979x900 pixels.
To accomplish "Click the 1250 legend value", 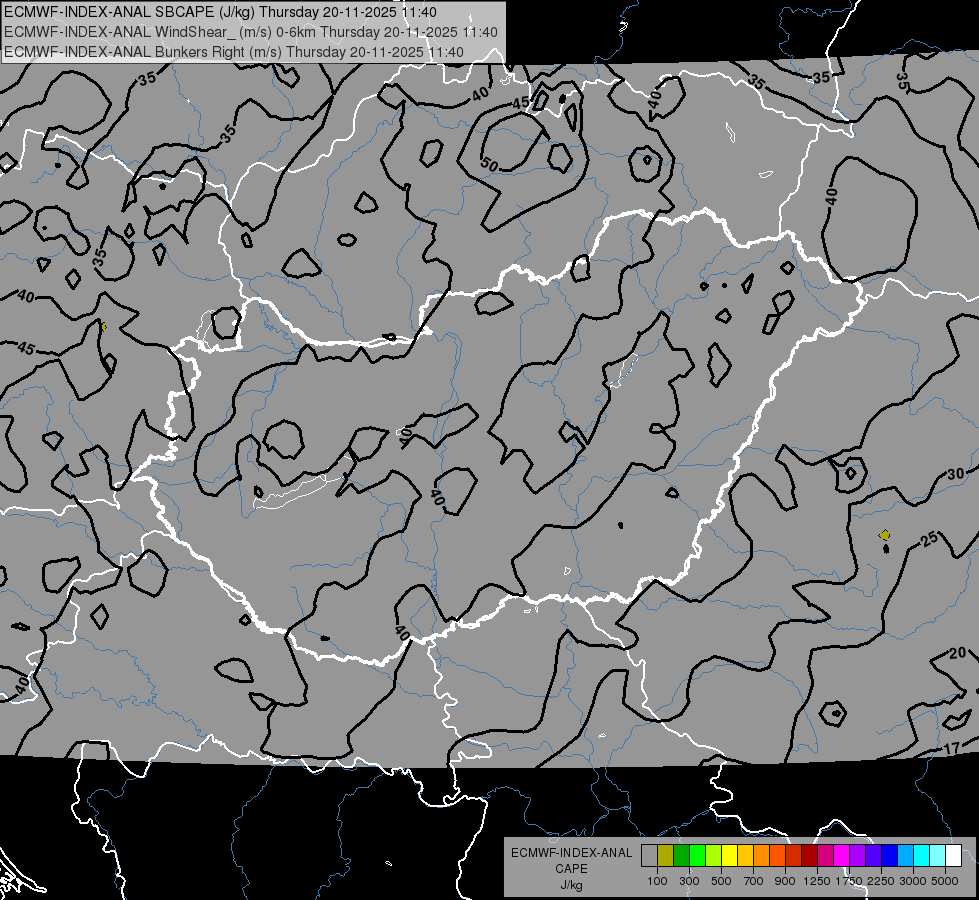I will [x=817, y=881].
